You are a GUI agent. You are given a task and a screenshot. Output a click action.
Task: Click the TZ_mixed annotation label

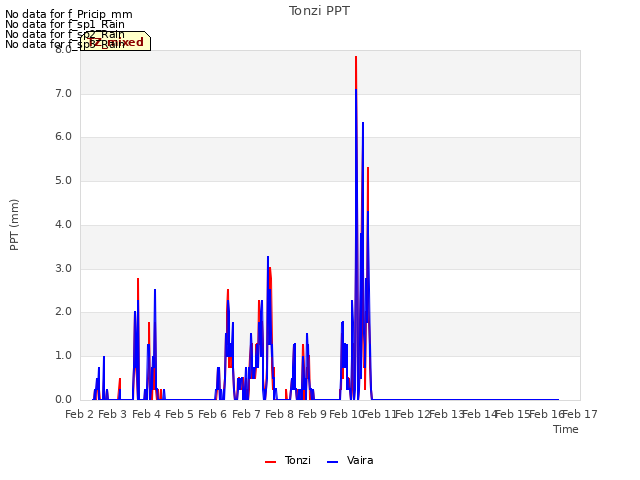point(116,42)
